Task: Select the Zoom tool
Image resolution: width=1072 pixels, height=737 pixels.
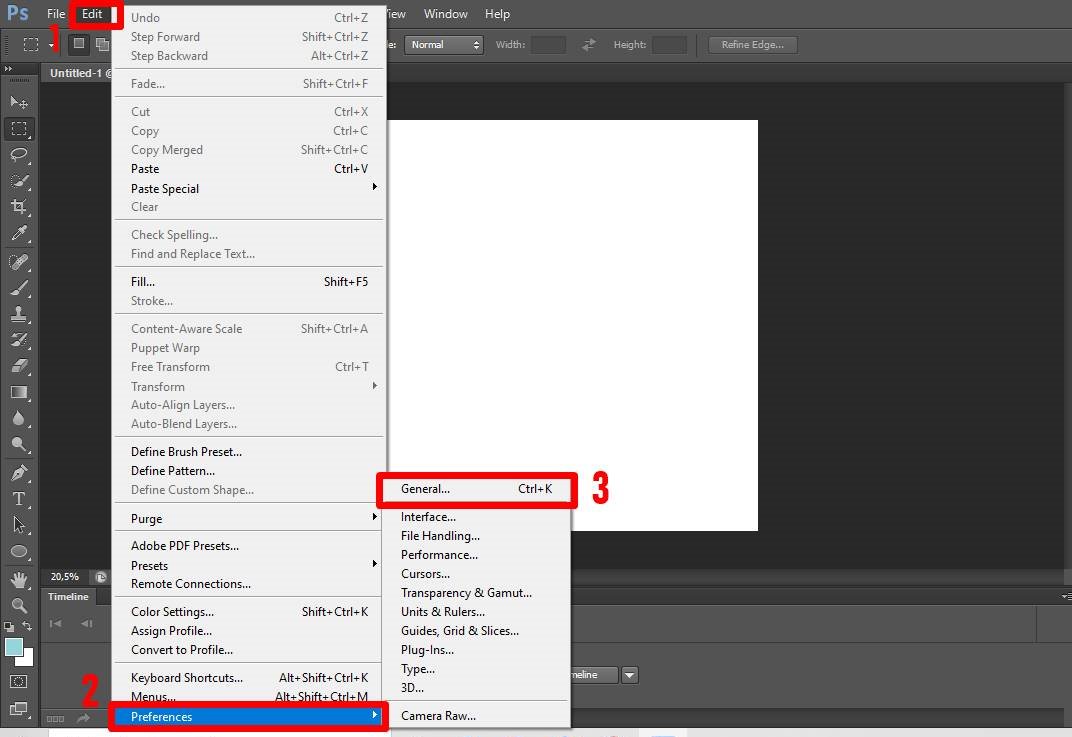Action: tap(18, 605)
